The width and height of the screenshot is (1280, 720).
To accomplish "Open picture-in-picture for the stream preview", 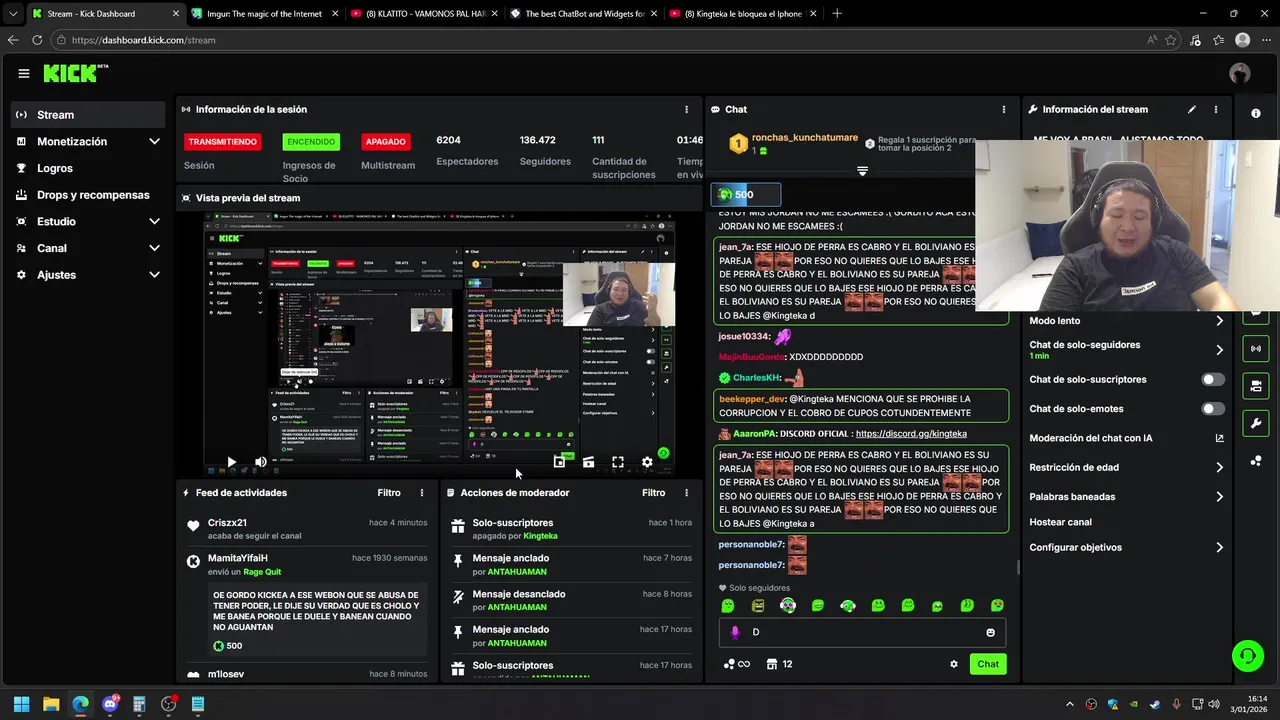I will (559, 462).
